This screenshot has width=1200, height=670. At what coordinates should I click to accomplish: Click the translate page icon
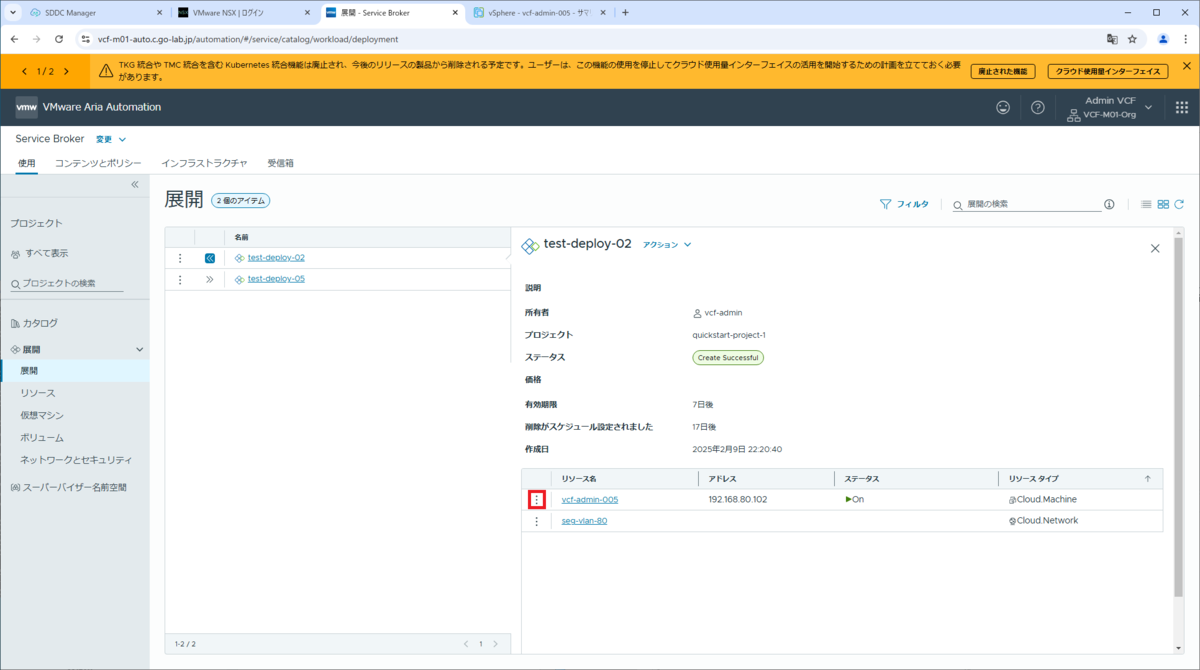1111,39
